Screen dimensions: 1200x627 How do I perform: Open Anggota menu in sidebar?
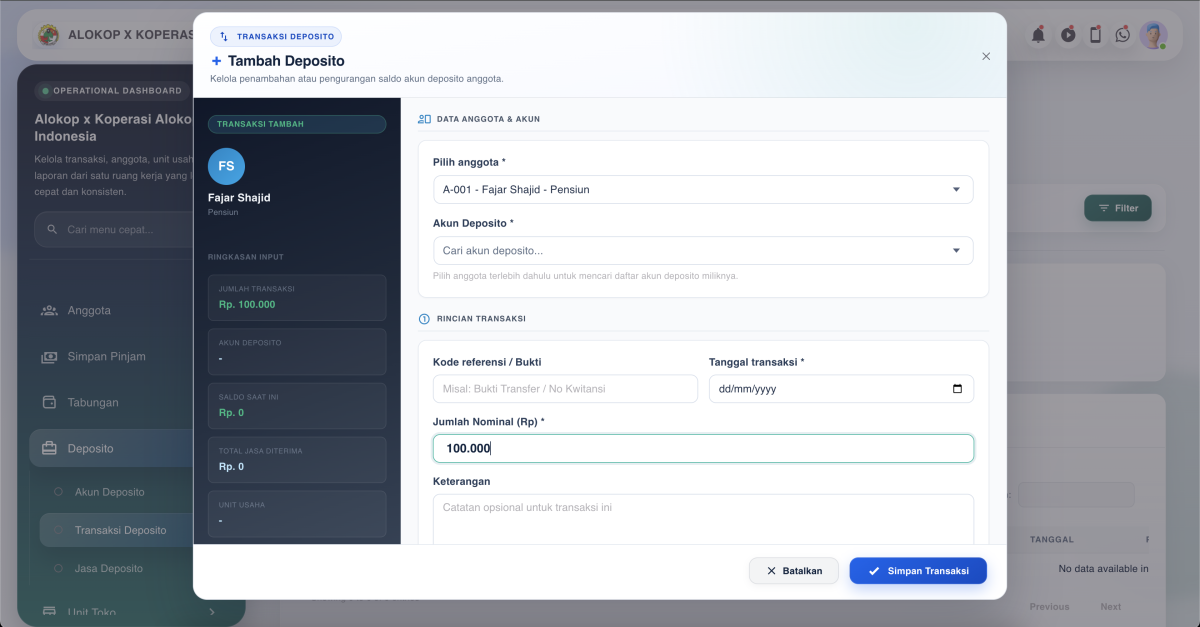point(89,310)
